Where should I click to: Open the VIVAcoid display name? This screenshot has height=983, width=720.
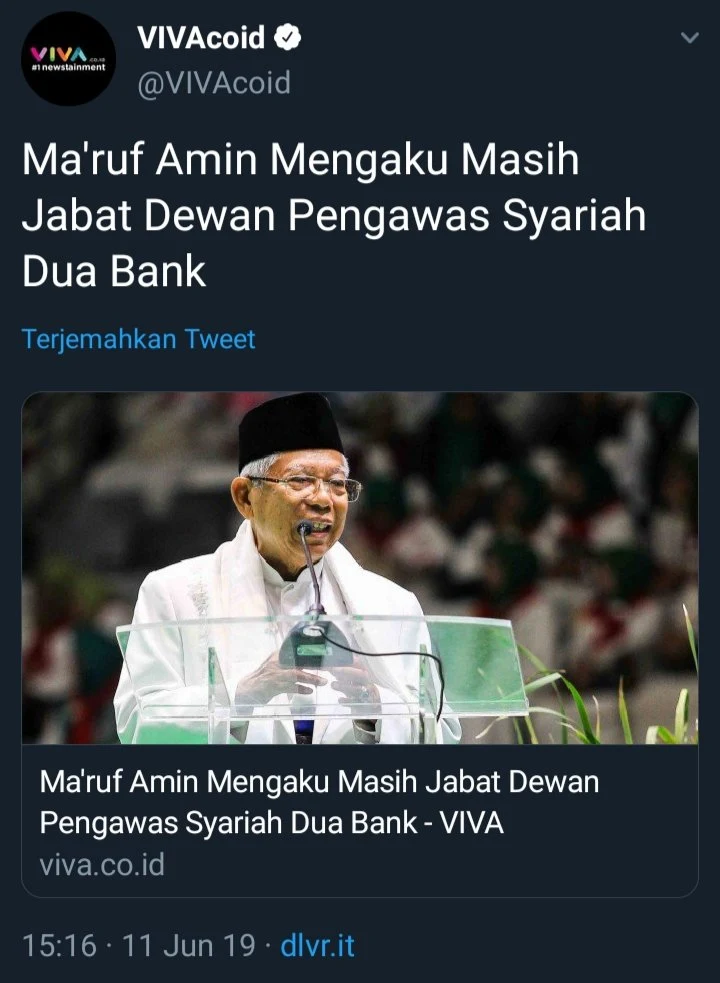coord(201,38)
